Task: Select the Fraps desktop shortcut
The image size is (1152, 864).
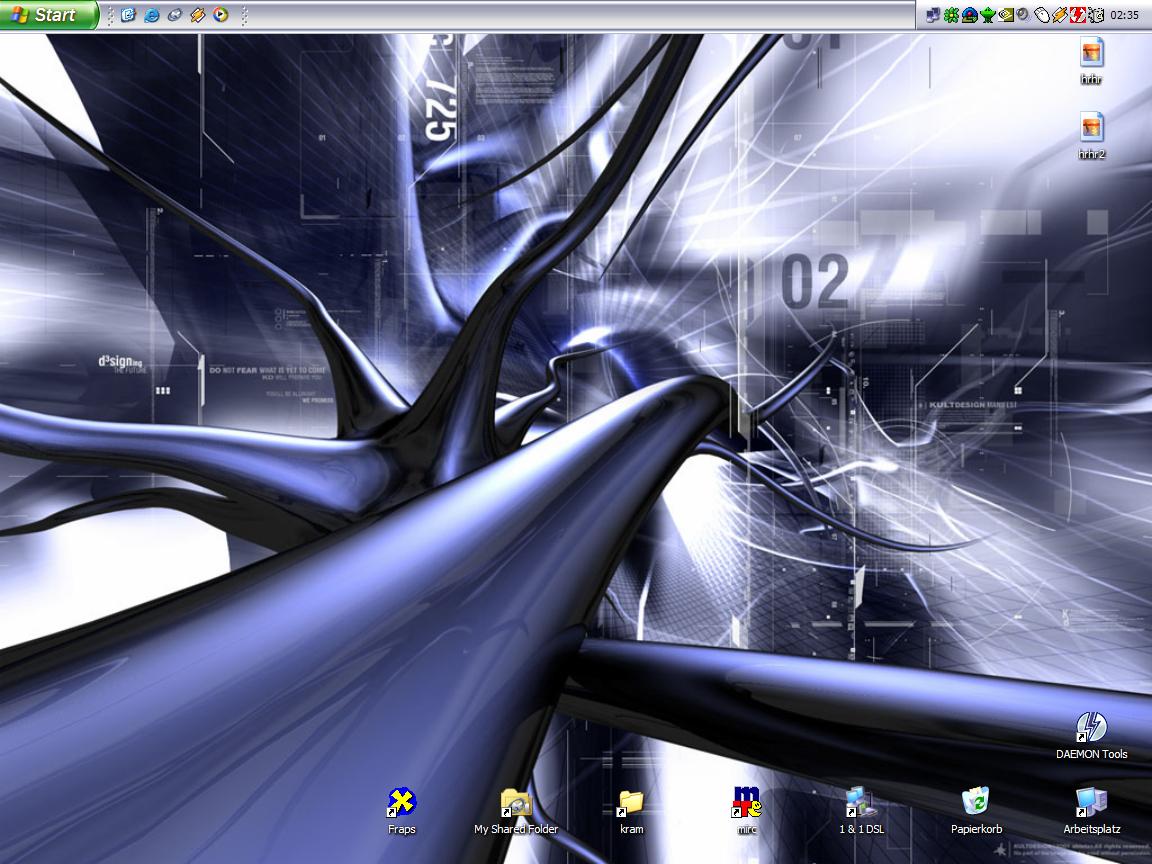Action: tap(401, 803)
